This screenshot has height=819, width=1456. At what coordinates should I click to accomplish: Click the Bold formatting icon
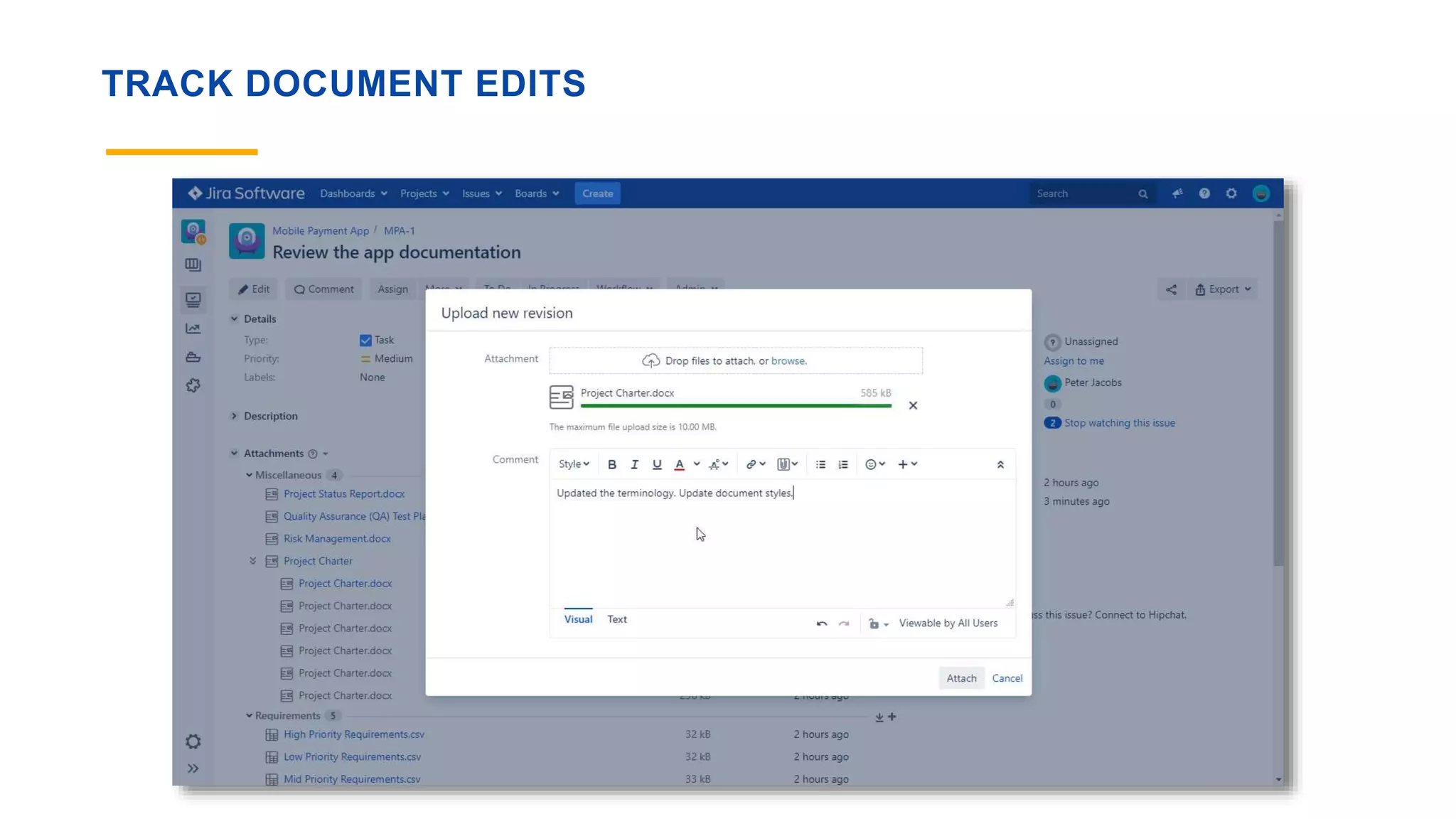(611, 464)
